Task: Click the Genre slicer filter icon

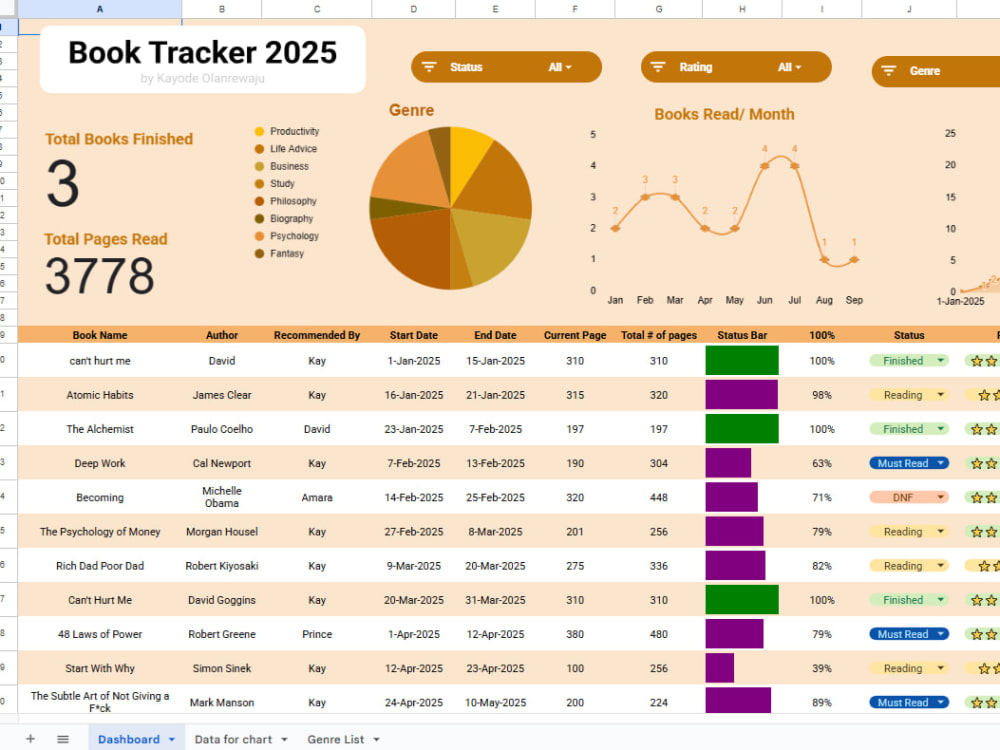Action: click(x=888, y=71)
